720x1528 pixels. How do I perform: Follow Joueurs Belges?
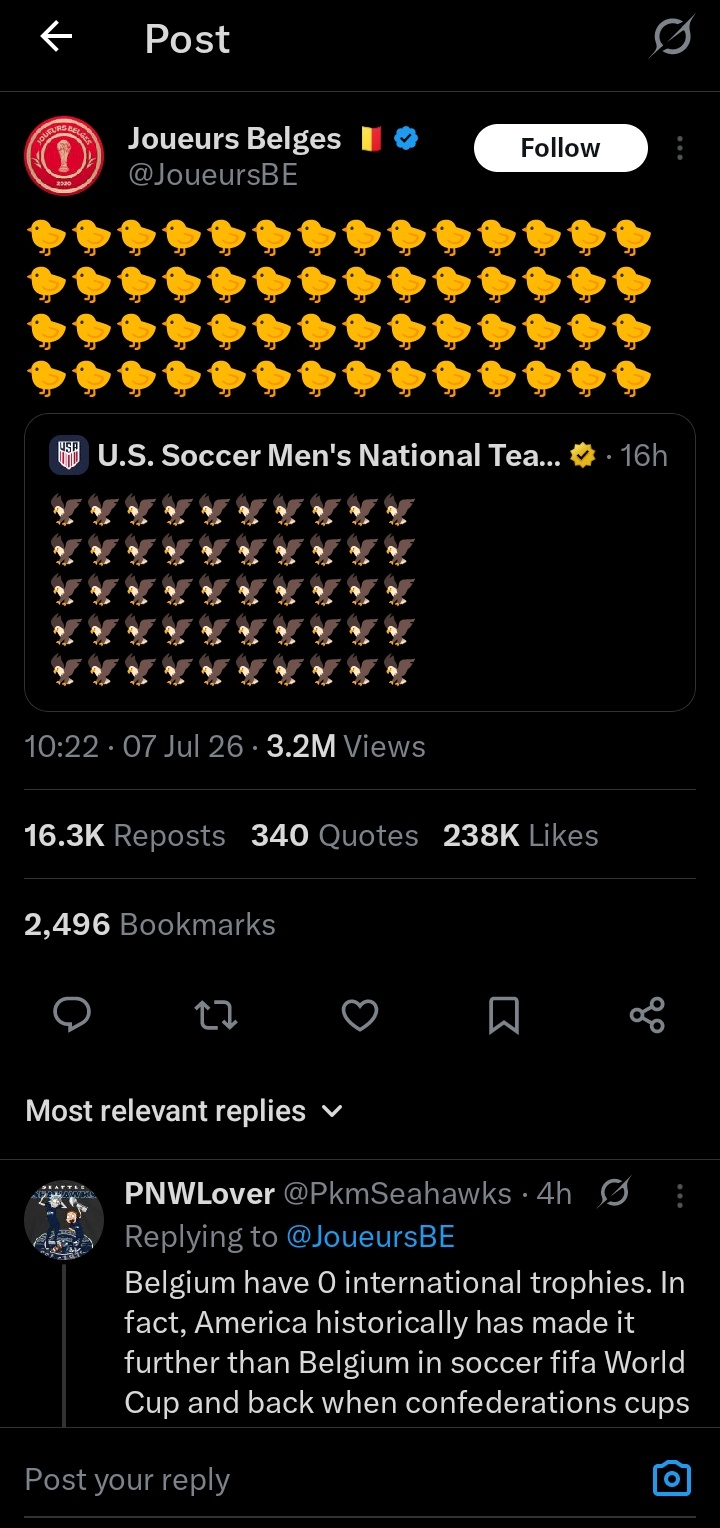pos(560,148)
